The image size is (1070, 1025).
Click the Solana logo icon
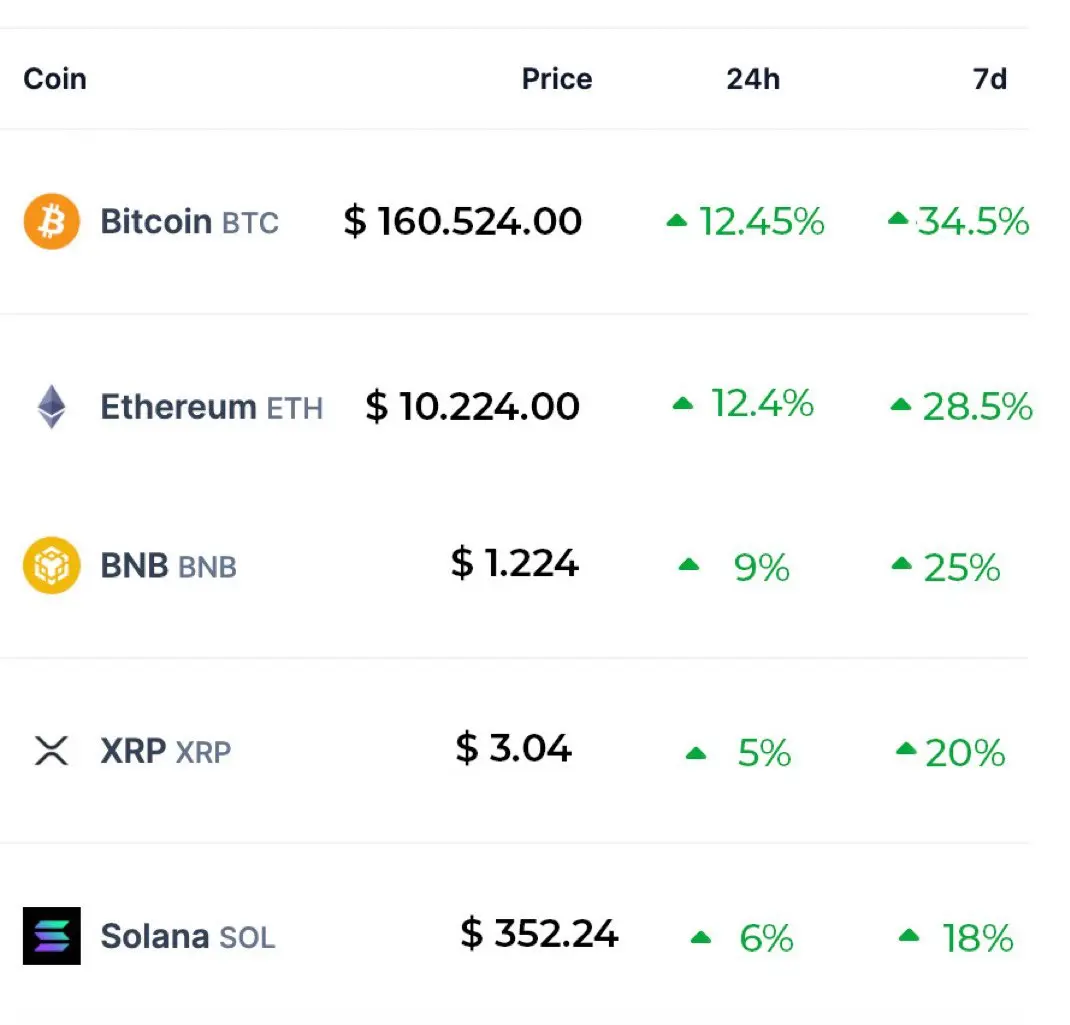[51, 936]
